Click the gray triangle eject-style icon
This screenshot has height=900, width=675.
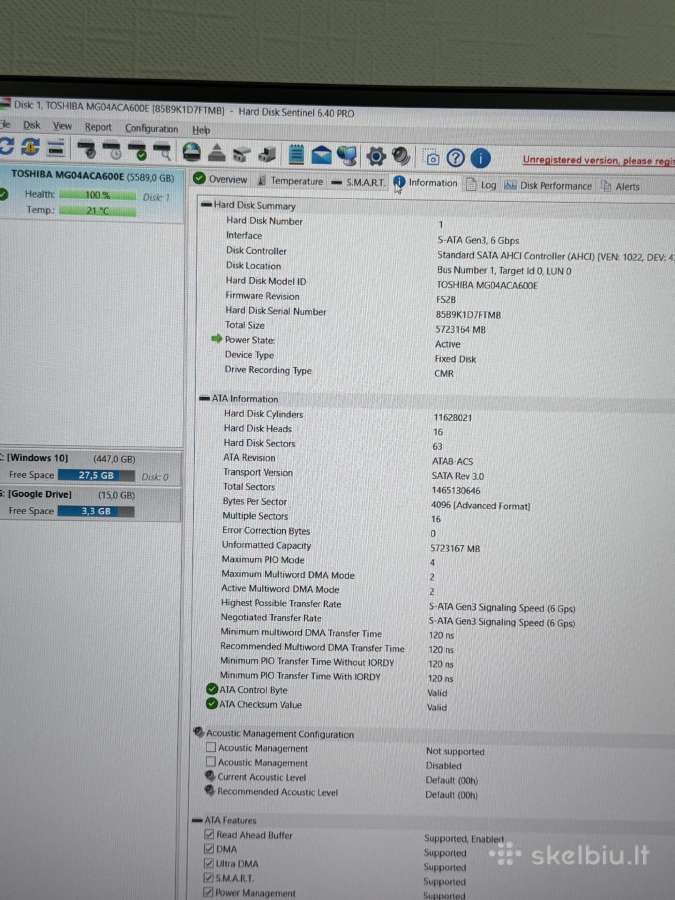click(216, 153)
